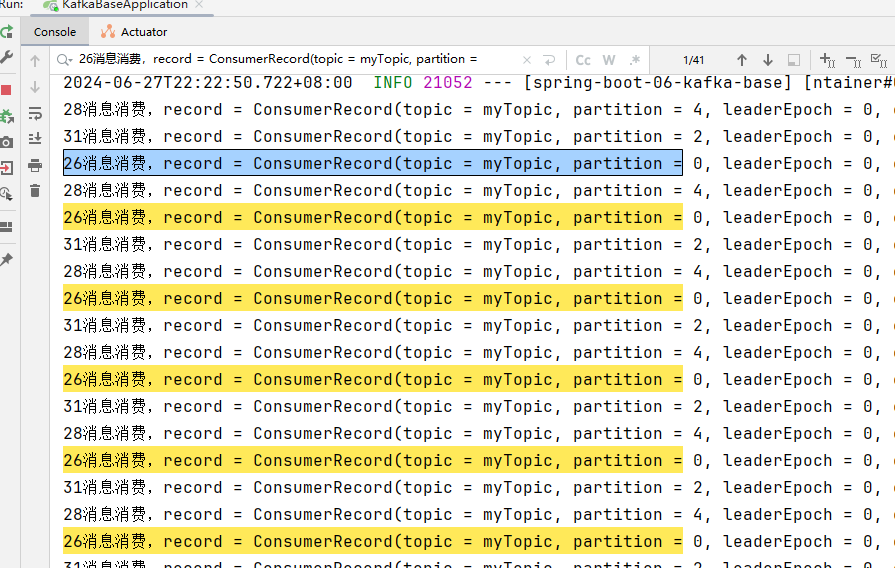Click process id 21052 in log line
This screenshot has height=568, width=895.
[x=448, y=83]
